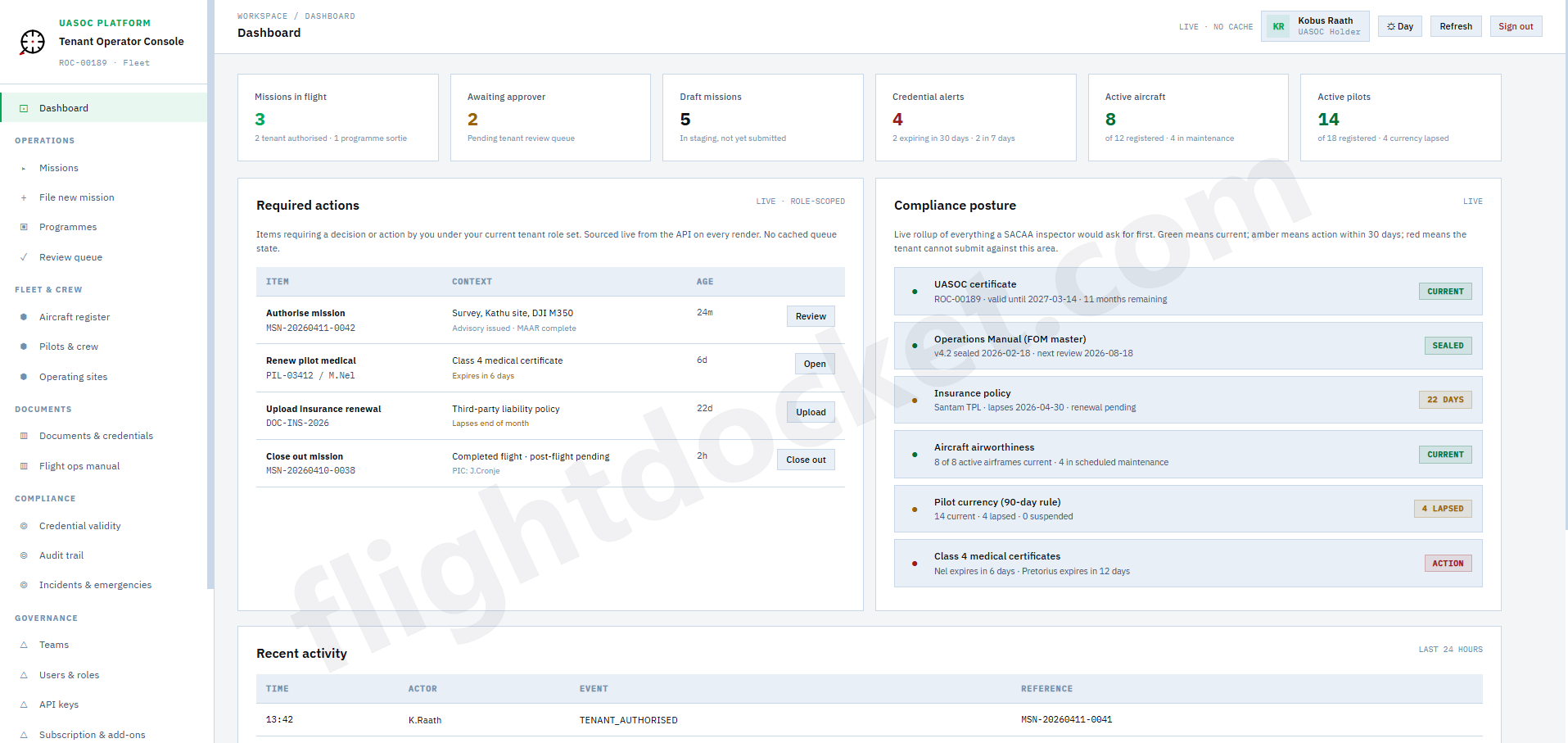Screen dimensions: 1568x743
Task: Open the Dashboard via its sidebar icon
Action: (25, 107)
